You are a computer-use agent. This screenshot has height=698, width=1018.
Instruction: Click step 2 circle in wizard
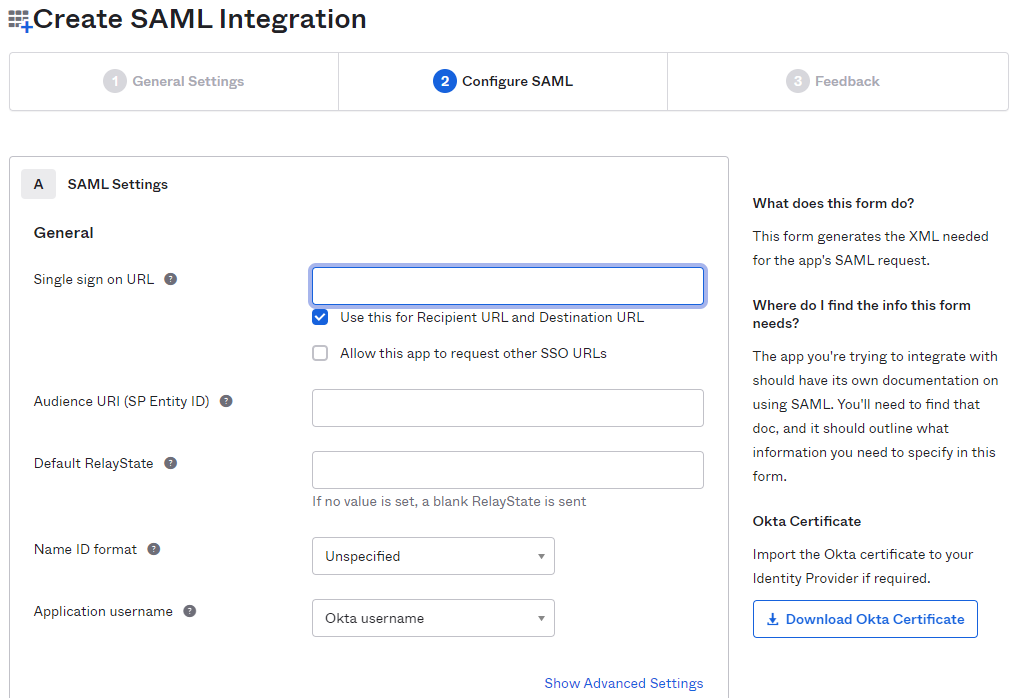445,81
